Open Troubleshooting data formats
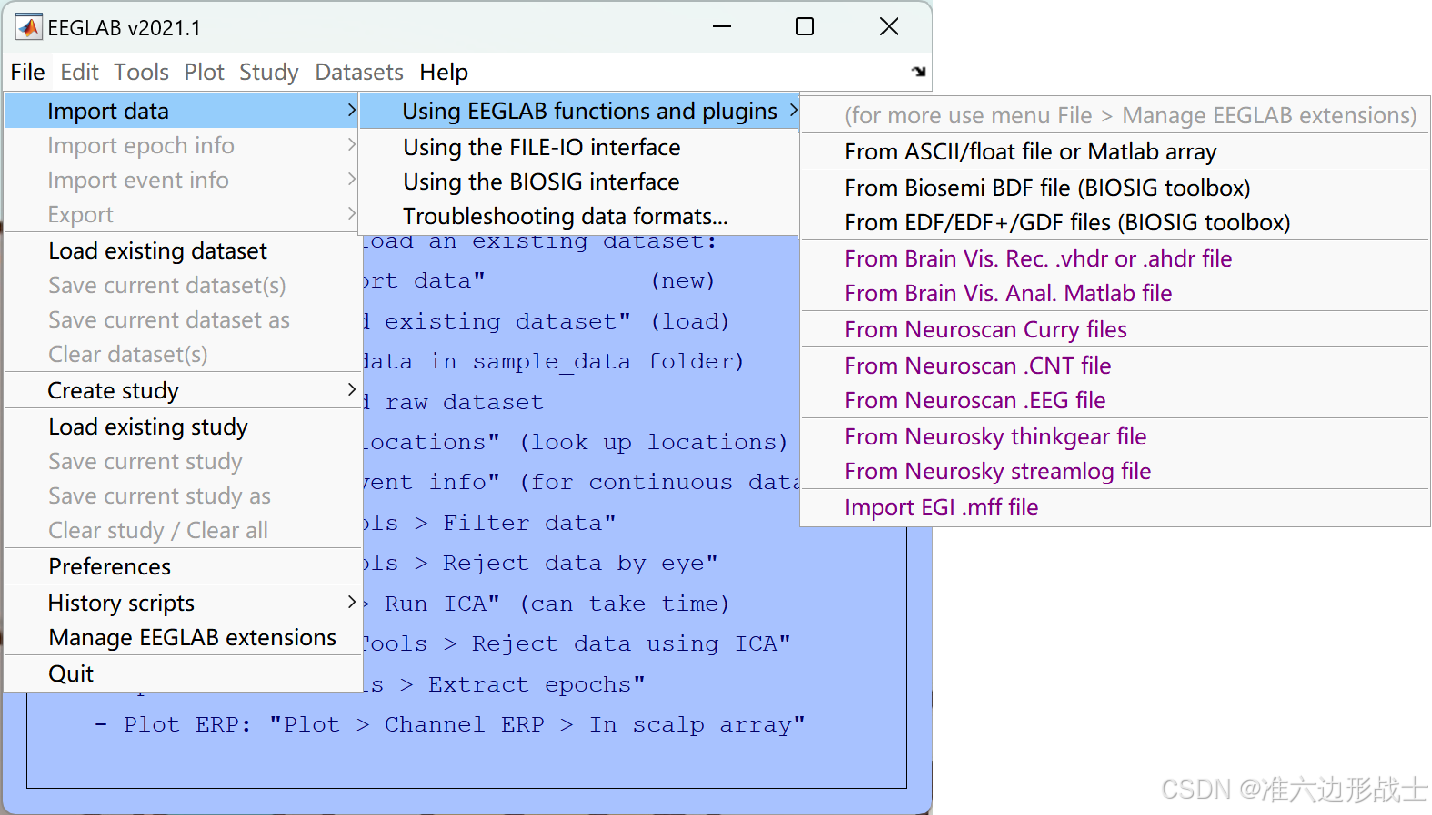The width and height of the screenshot is (1432, 815). [579, 216]
